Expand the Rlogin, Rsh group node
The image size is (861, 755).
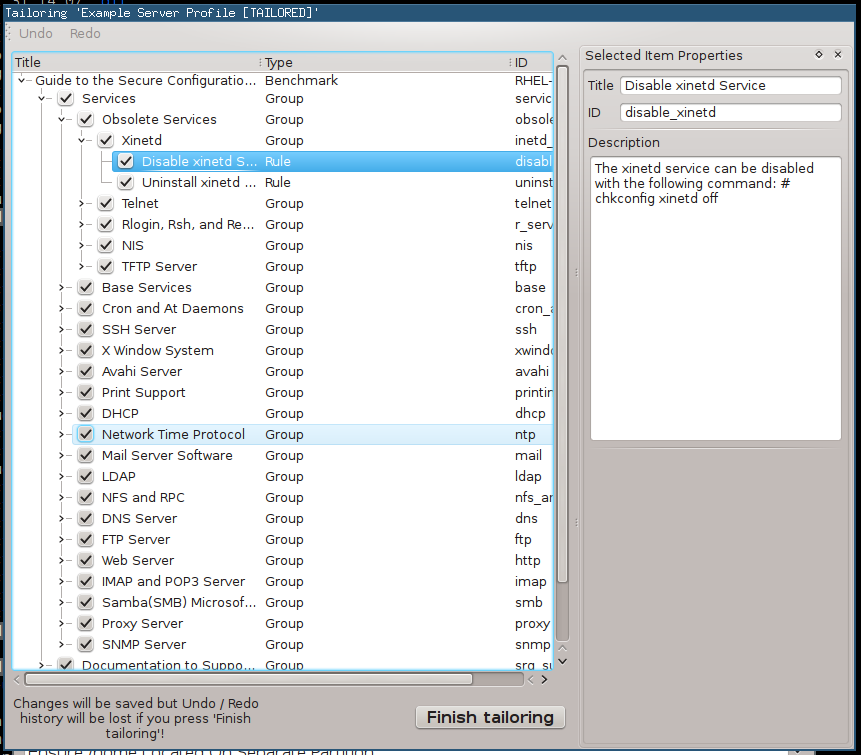tap(81, 225)
